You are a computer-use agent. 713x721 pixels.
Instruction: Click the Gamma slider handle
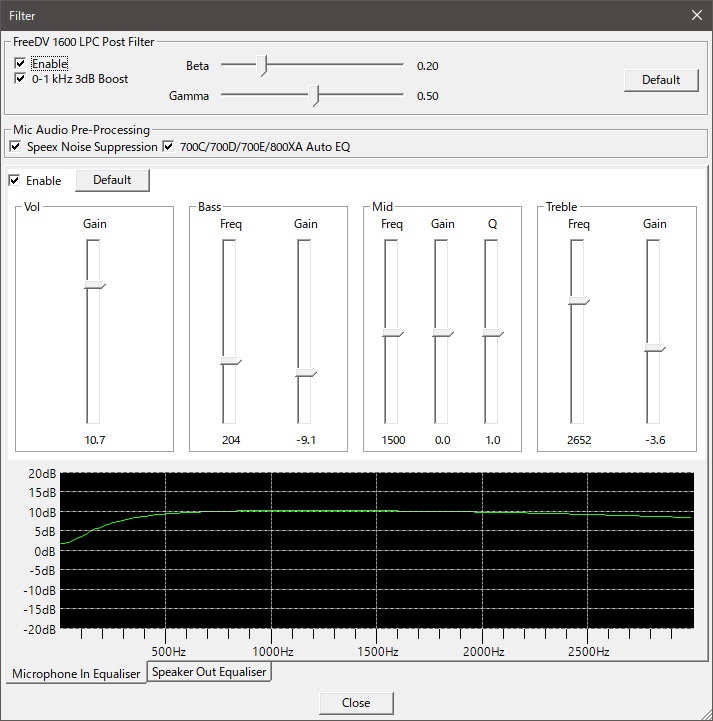click(316, 96)
